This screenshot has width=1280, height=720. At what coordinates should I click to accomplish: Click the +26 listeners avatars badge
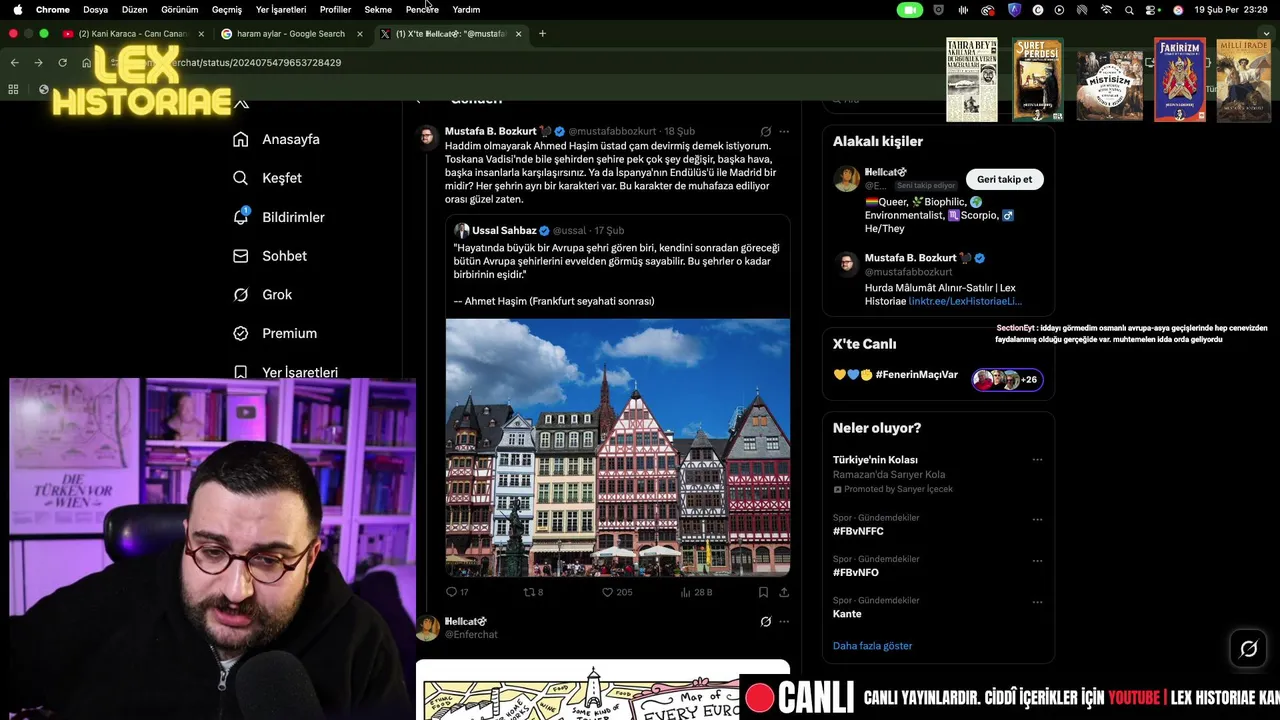pyautogui.click(x=1008, y=379)
